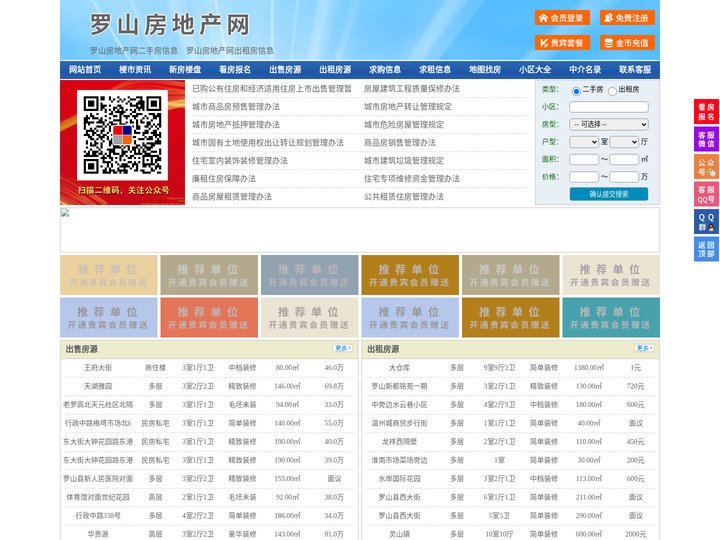
Task: Focus the minimum 价格 input field
Action: pyautogui.click(x=584, y=177)
